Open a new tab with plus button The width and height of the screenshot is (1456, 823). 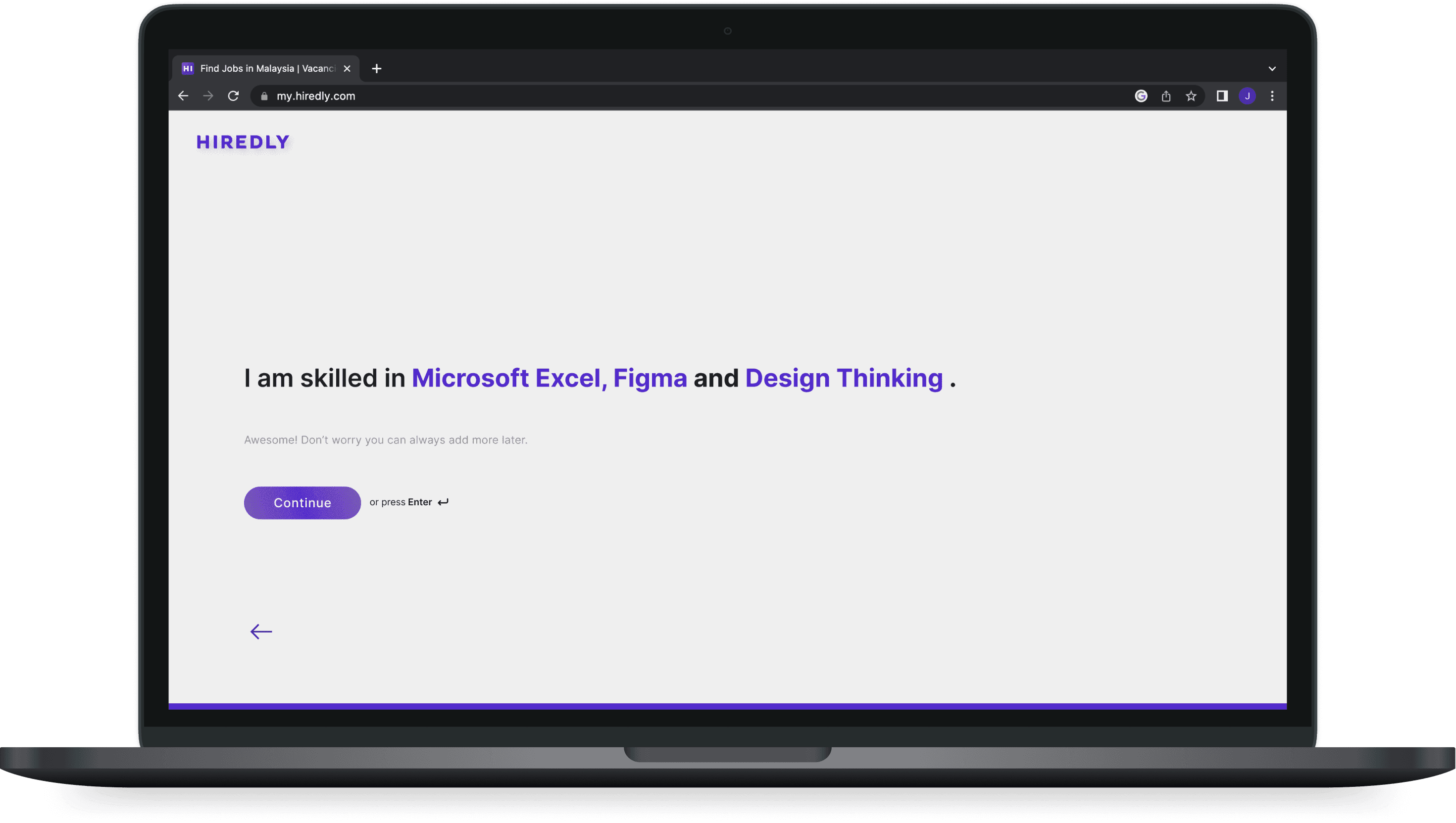pyautogui.click(x=377, y=68)
